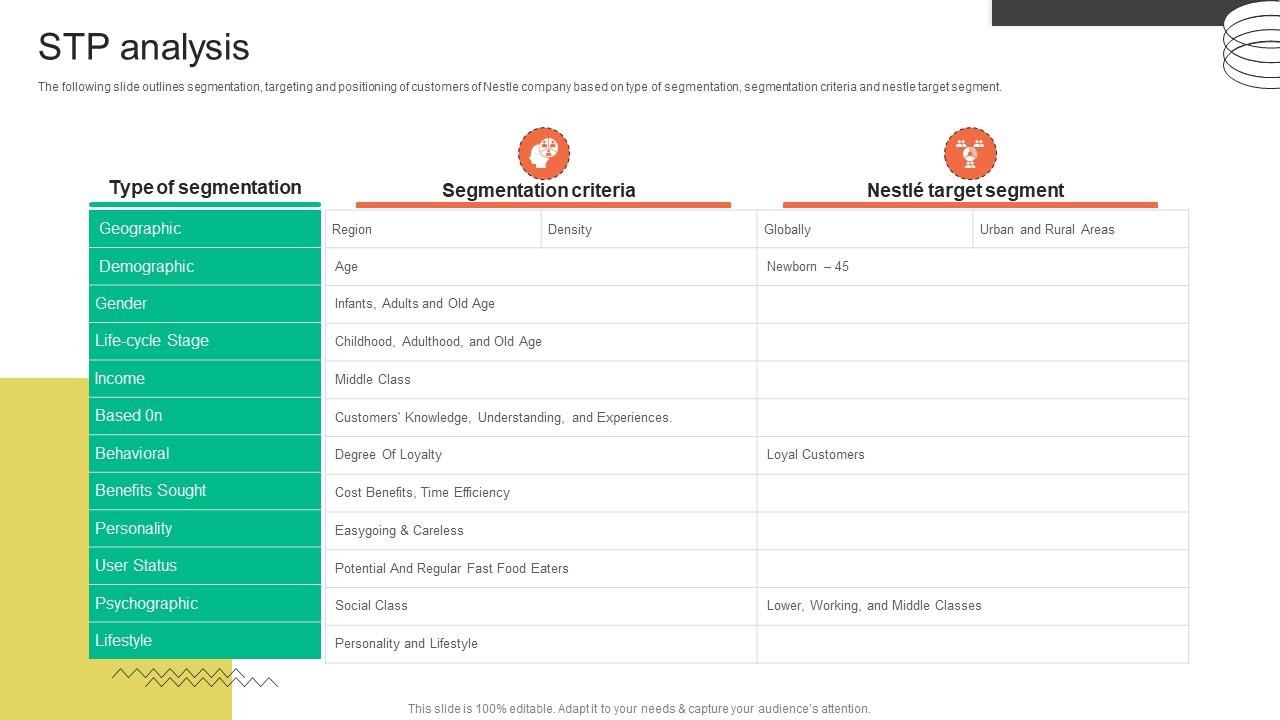Click the Benefits Sought row label

(x=205, y=491)
